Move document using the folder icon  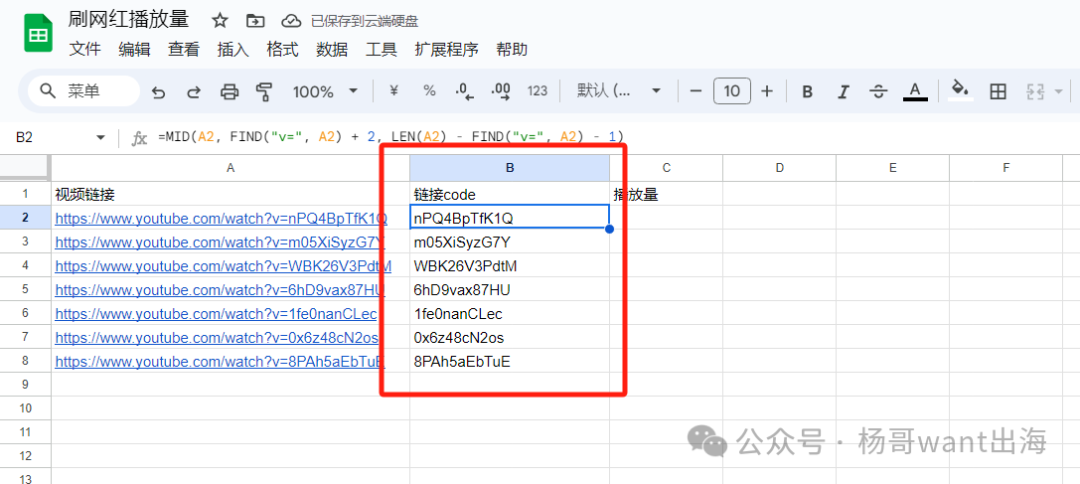(x=256, y=21)
